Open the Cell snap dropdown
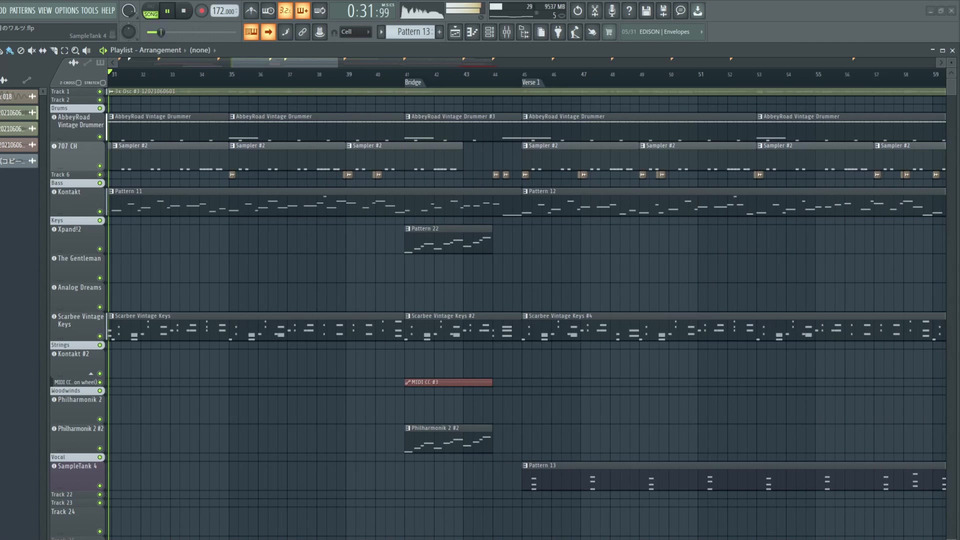The image size is (960, 540). 356,32
